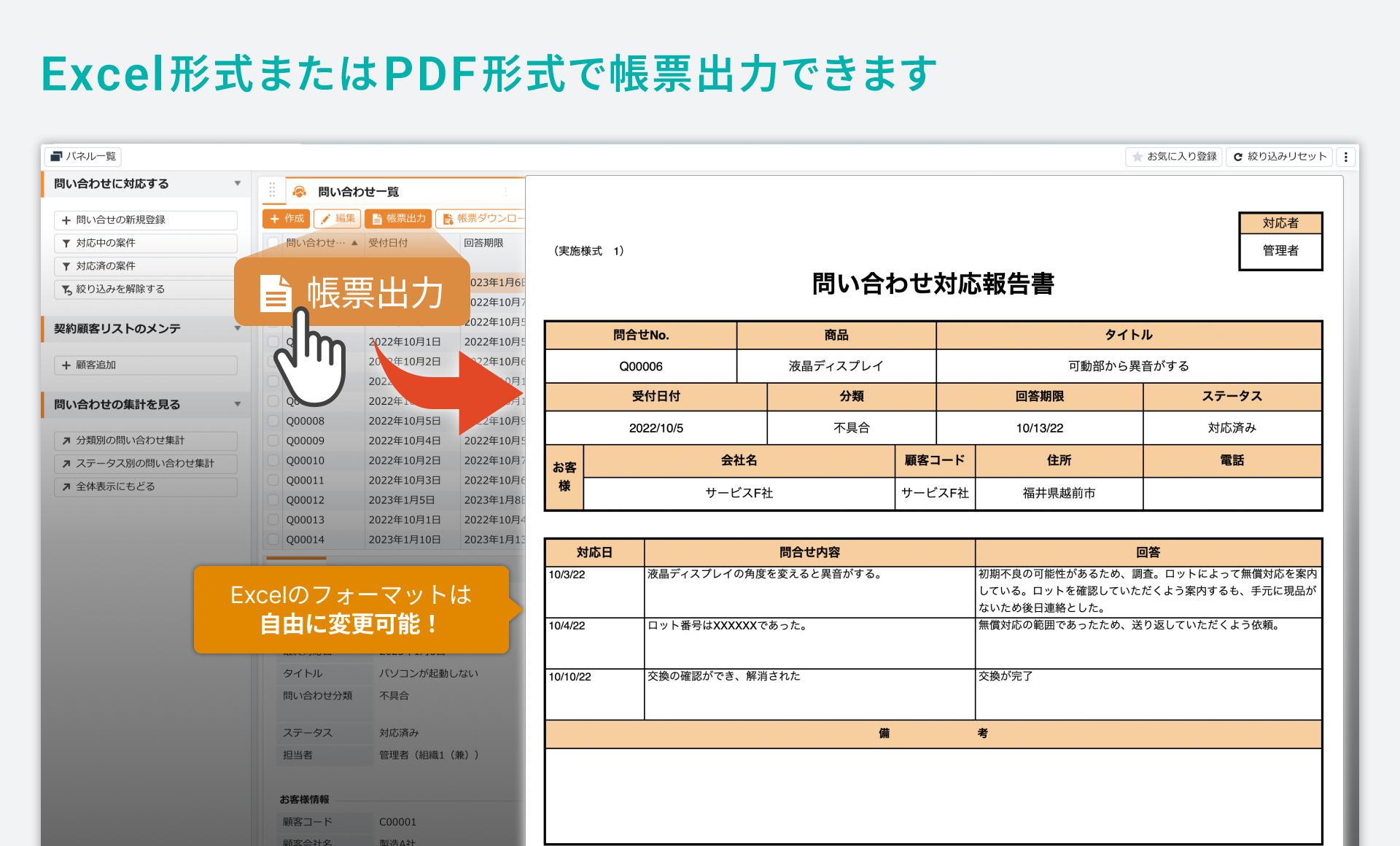Select the 編集 pencil icon
The width and height of the screenshot is (1400, 846).
326,217
